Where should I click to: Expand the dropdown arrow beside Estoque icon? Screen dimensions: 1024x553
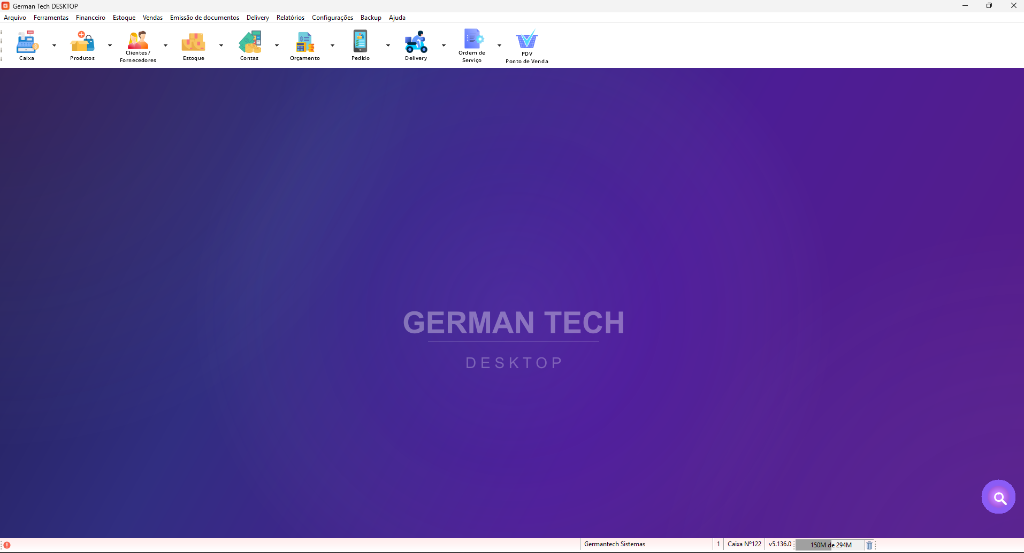click(x=221, y=45)
